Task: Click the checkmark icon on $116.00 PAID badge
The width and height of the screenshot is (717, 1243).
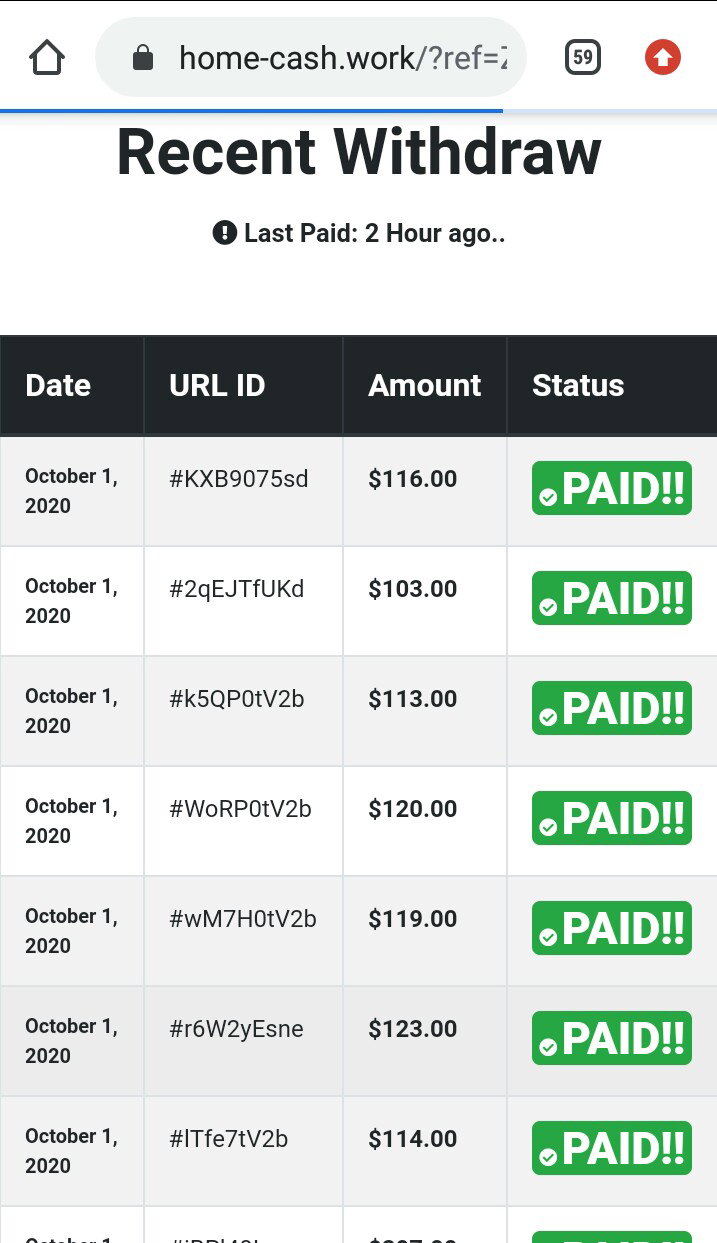Action: (x=548, y=497)
